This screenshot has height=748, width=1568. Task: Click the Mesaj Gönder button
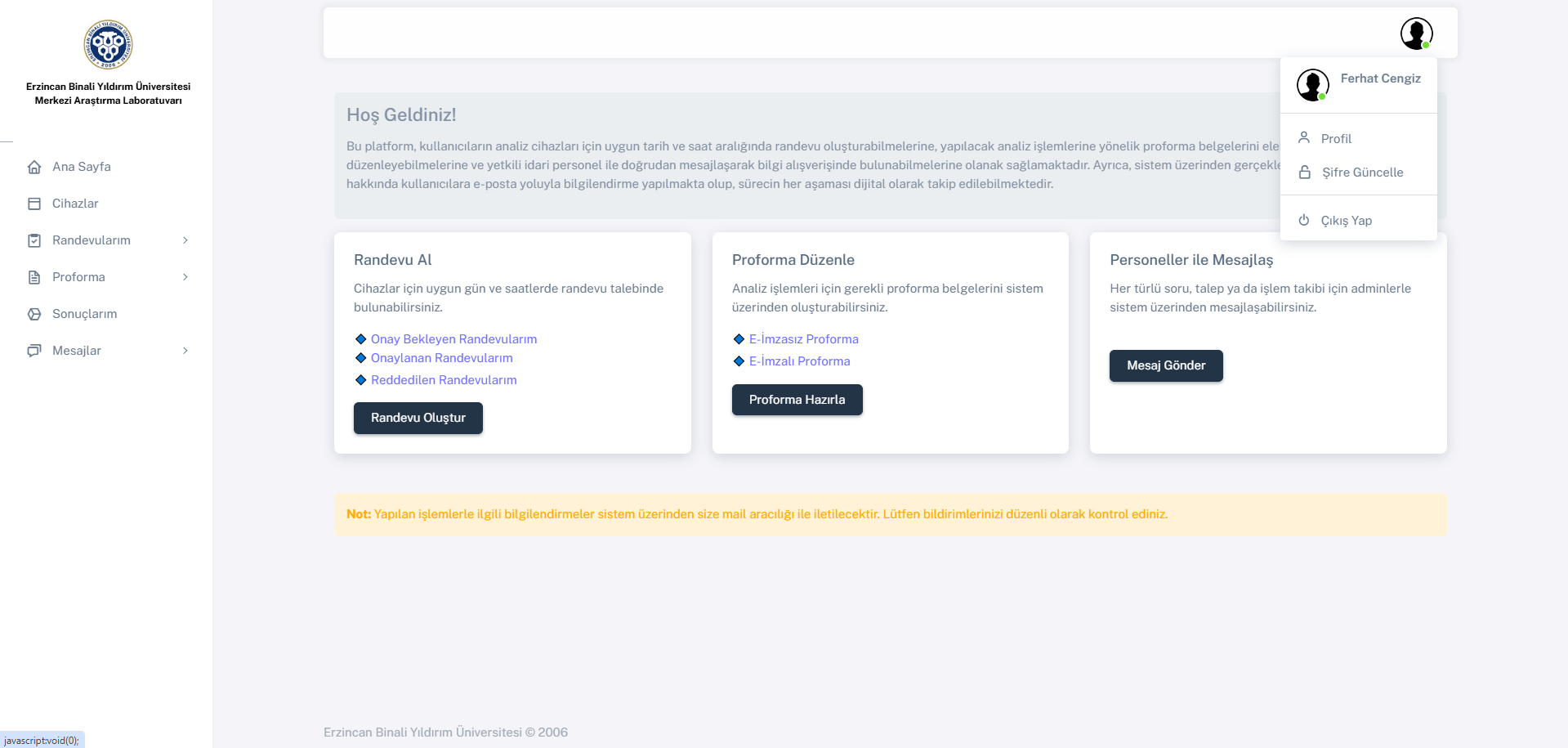coord(1166,365)
